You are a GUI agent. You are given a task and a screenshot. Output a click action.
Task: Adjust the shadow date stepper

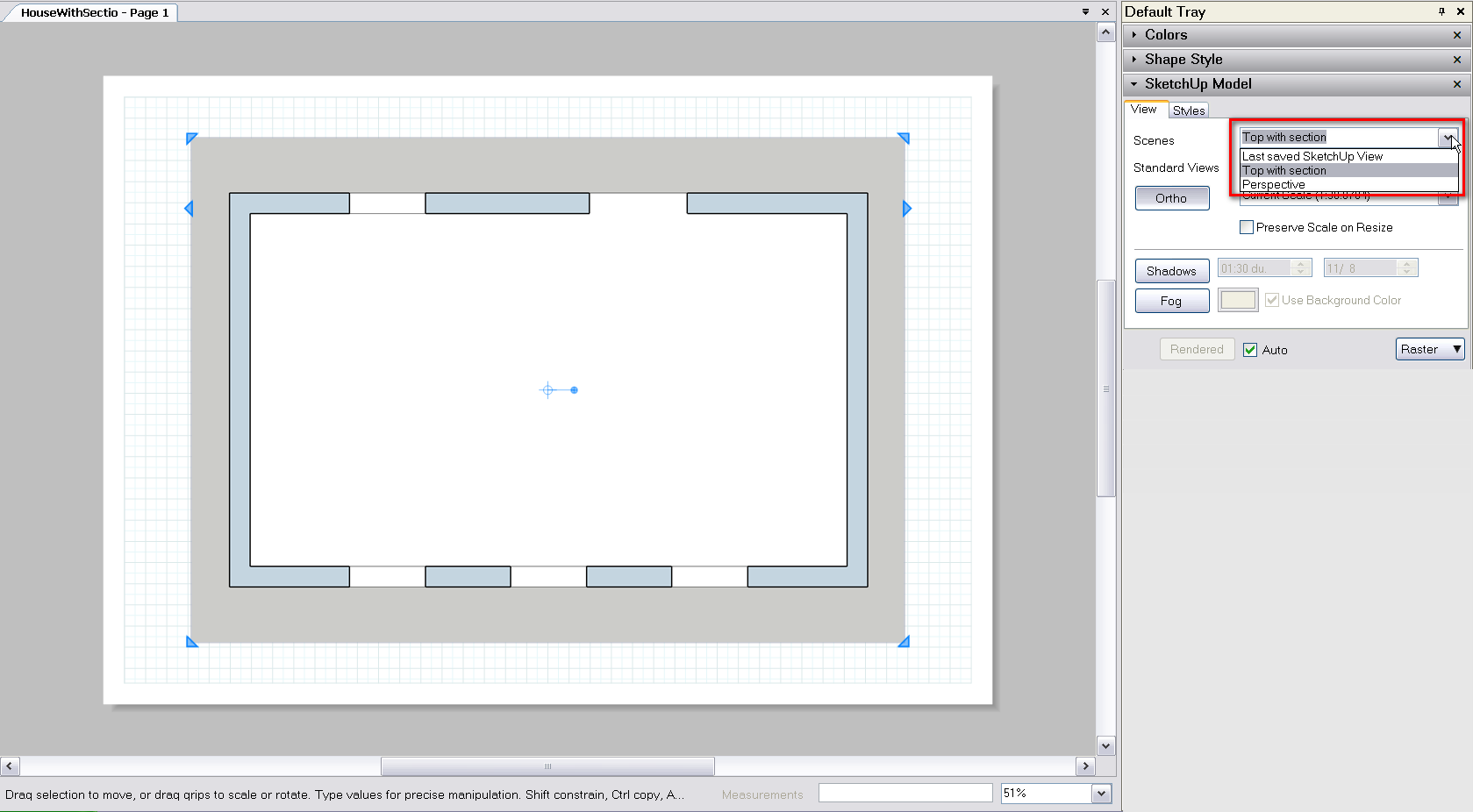[x=1407, y=268]
